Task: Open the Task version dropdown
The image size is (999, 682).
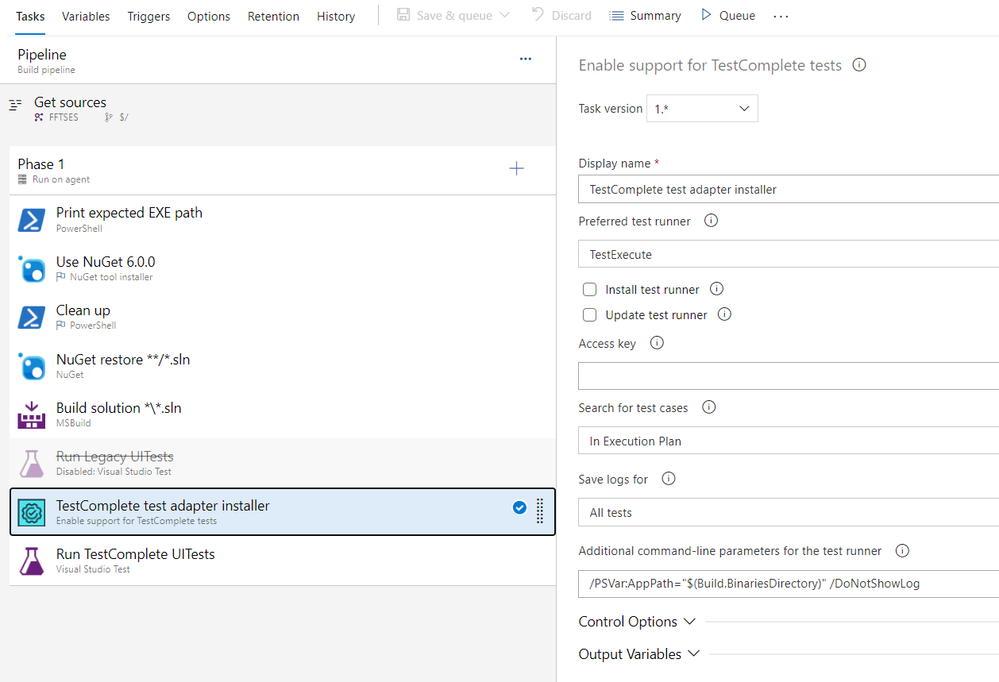Action: point(702,108)
